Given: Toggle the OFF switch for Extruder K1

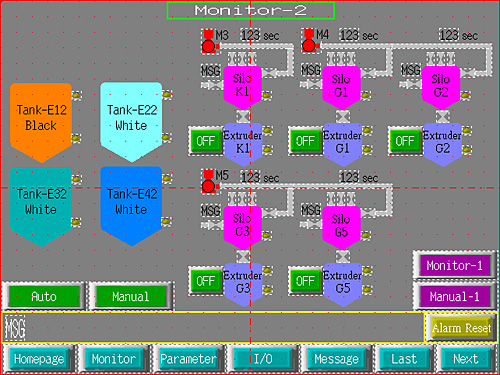Looking at the screenshot, I should click(x=206, y=141).
